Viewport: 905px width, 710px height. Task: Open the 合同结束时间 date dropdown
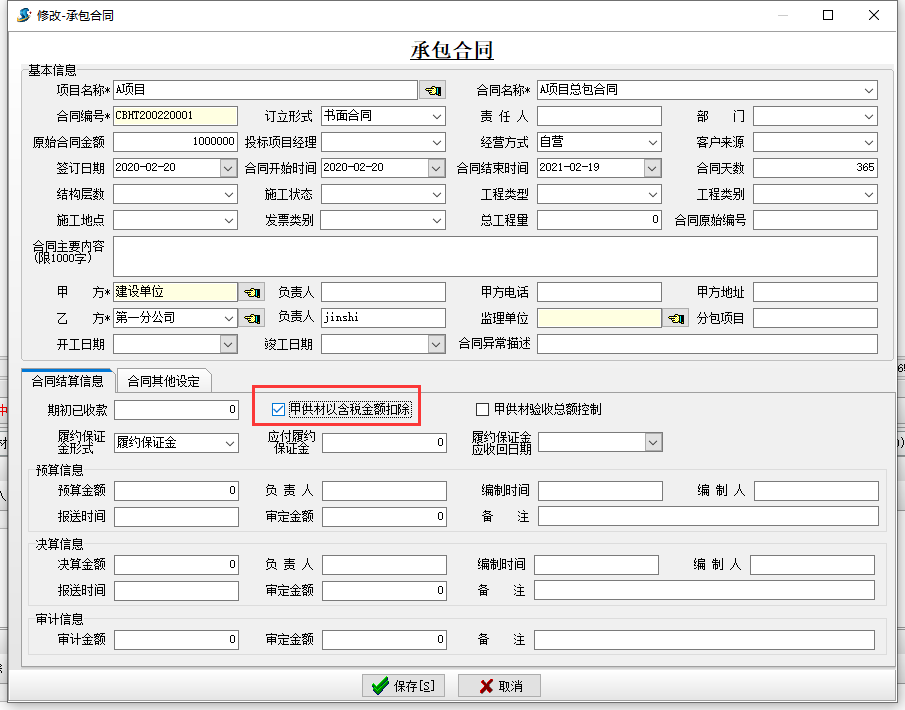click(652, 168)
